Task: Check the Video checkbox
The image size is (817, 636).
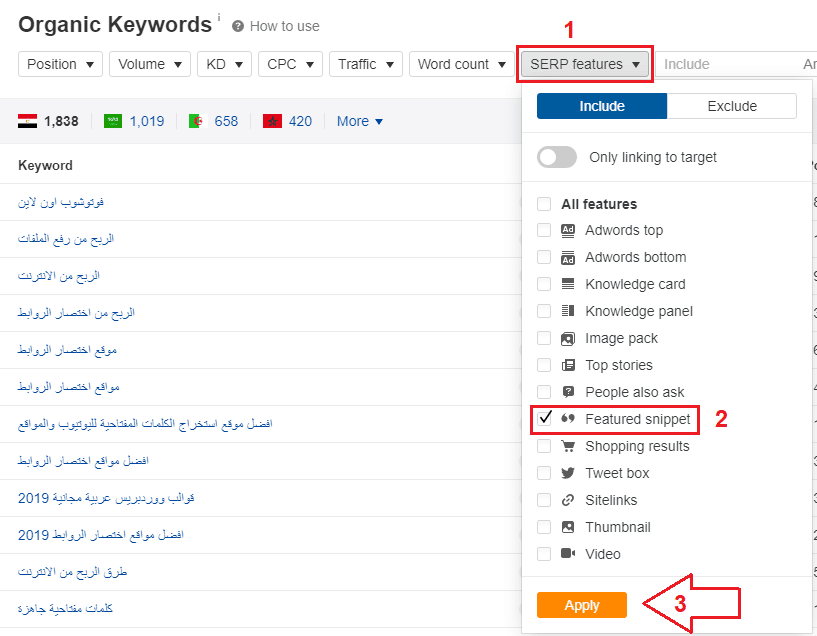Action: coord(544,554)
